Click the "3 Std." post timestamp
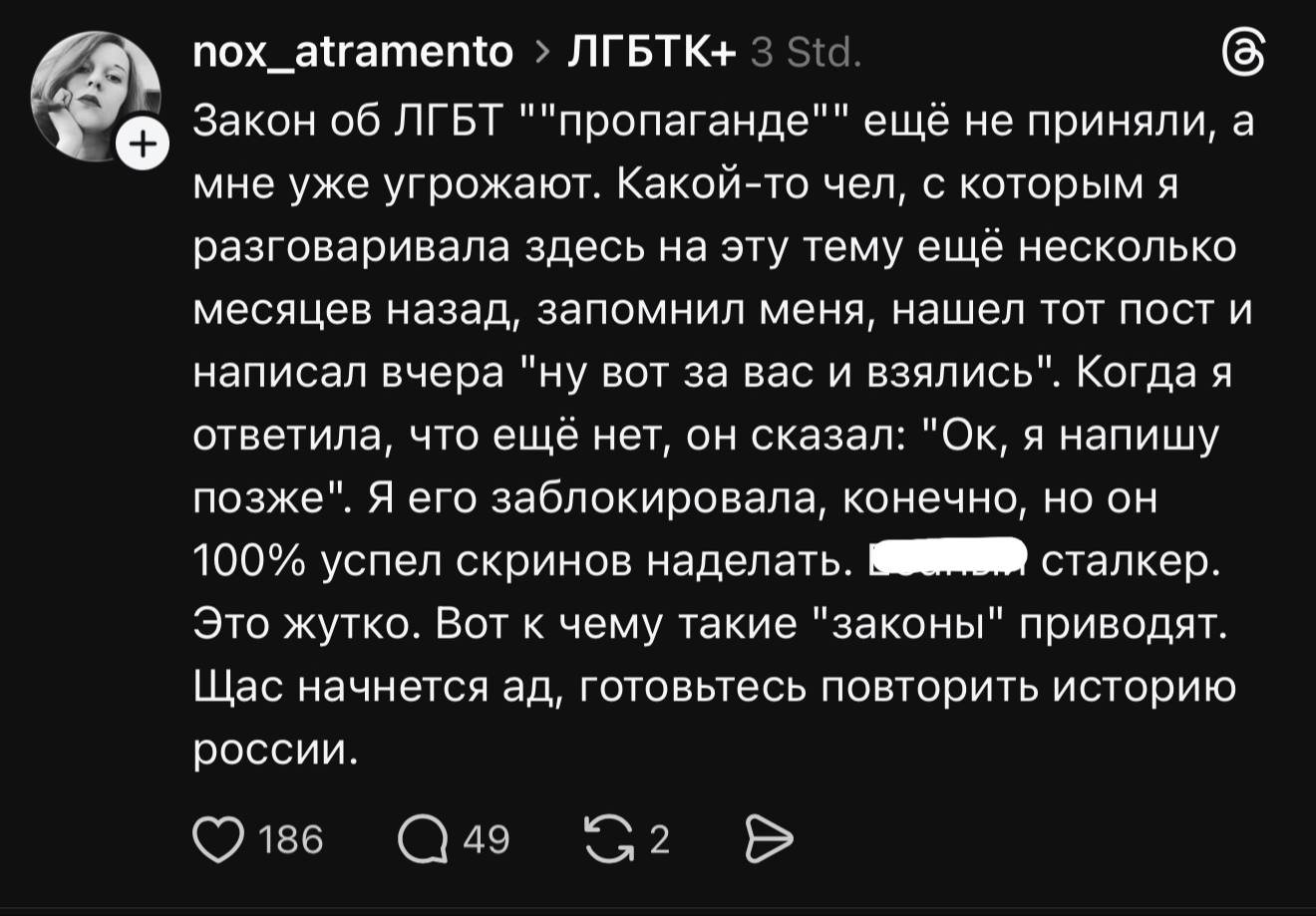The height and width of the screenshot is (916, 1316). click(x=806, y=52)
